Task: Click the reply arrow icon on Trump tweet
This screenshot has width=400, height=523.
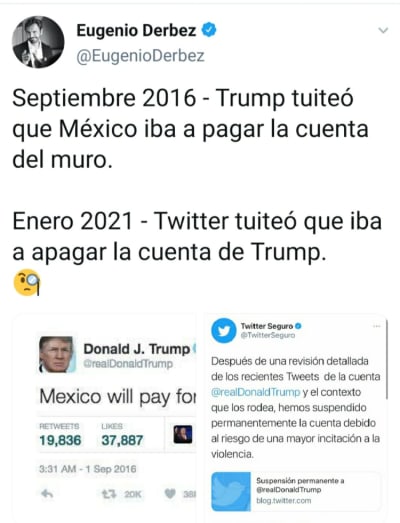Action: point(47,494)
